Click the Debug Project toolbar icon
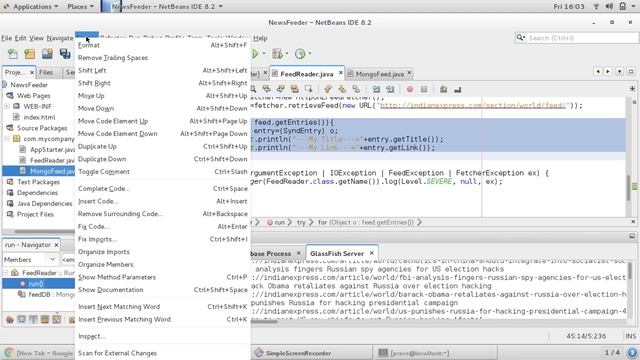The image size is (640, 360). click(x=278, y=54)
